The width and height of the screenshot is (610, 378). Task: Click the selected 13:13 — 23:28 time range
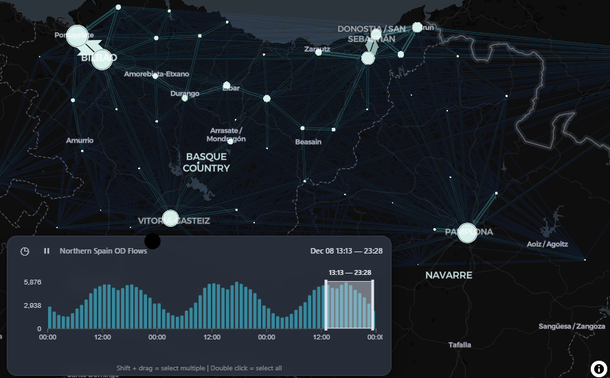pos(349,305)
